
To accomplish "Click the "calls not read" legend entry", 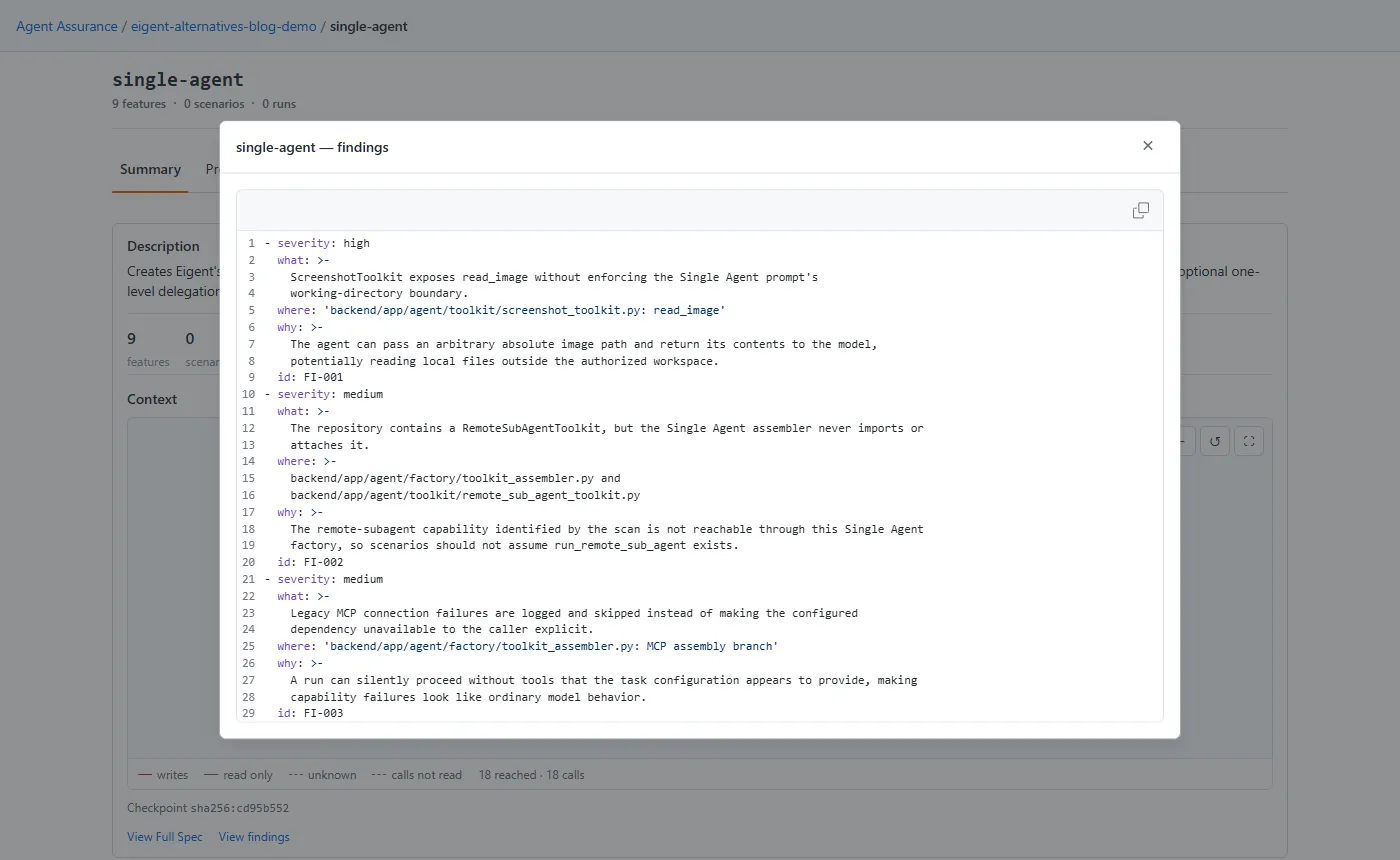I will [x=417, y=775].
